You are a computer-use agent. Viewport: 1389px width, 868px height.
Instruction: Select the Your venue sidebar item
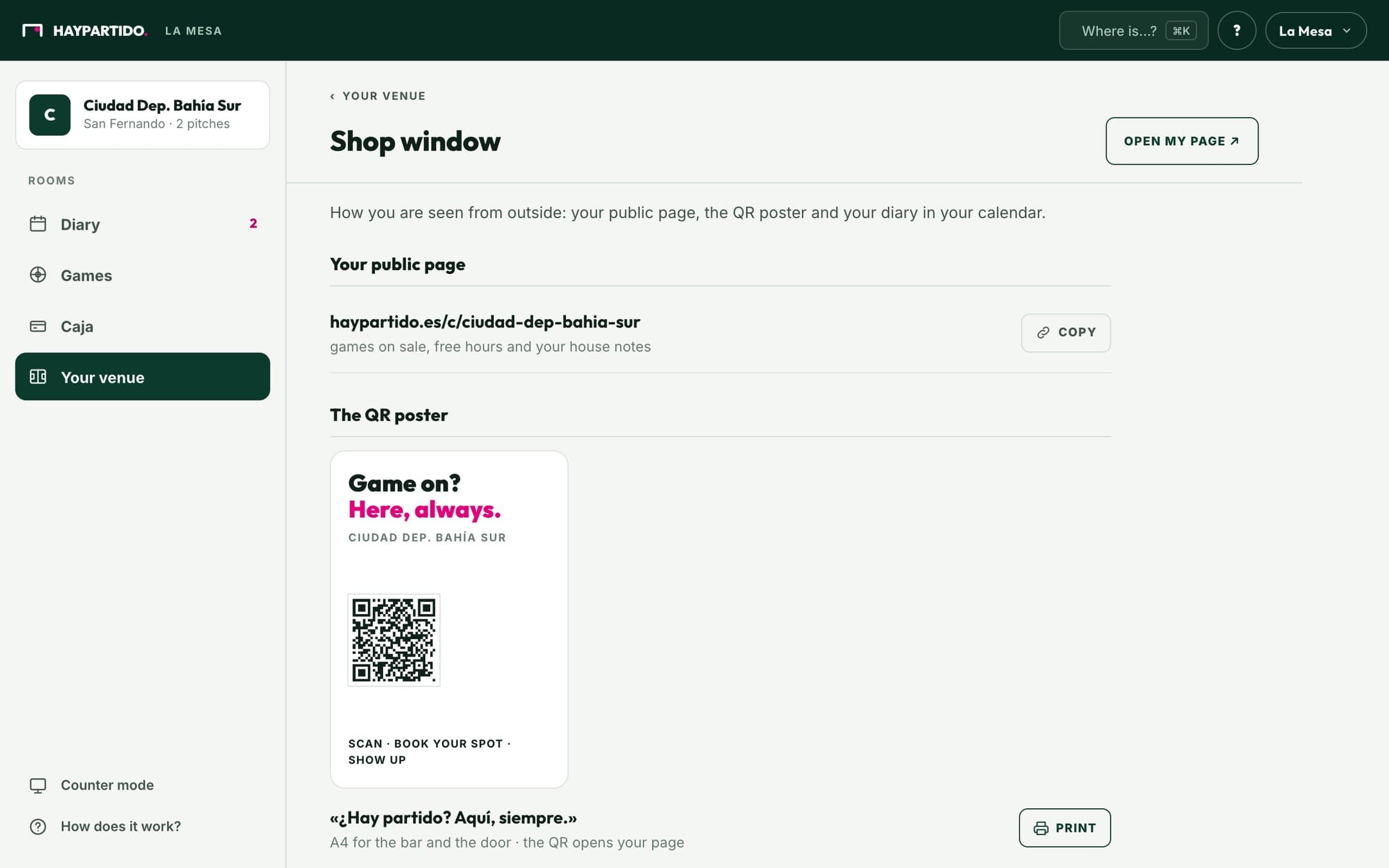tap(143, 377)
